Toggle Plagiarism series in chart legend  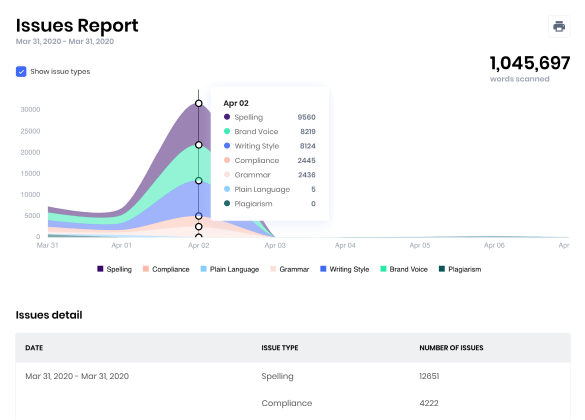point(460,269)
